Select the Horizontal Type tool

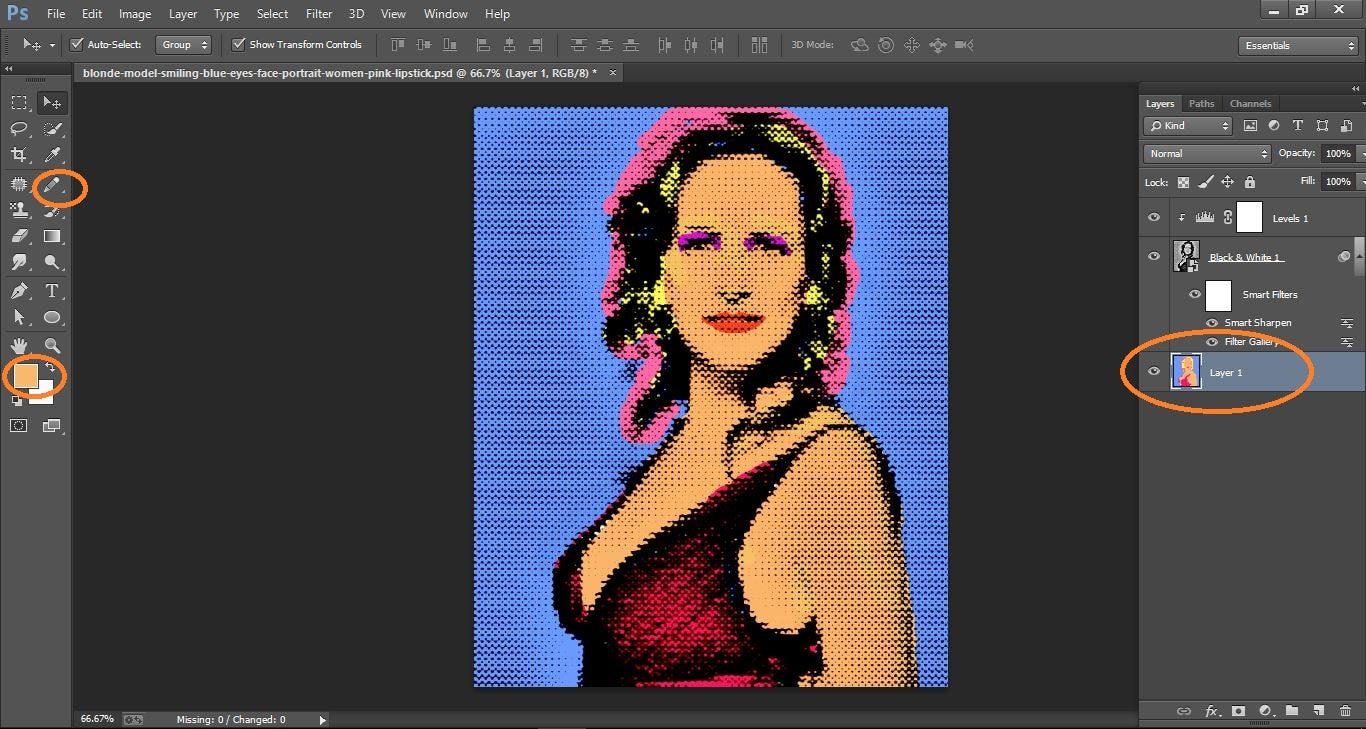[x=51, y=291]
